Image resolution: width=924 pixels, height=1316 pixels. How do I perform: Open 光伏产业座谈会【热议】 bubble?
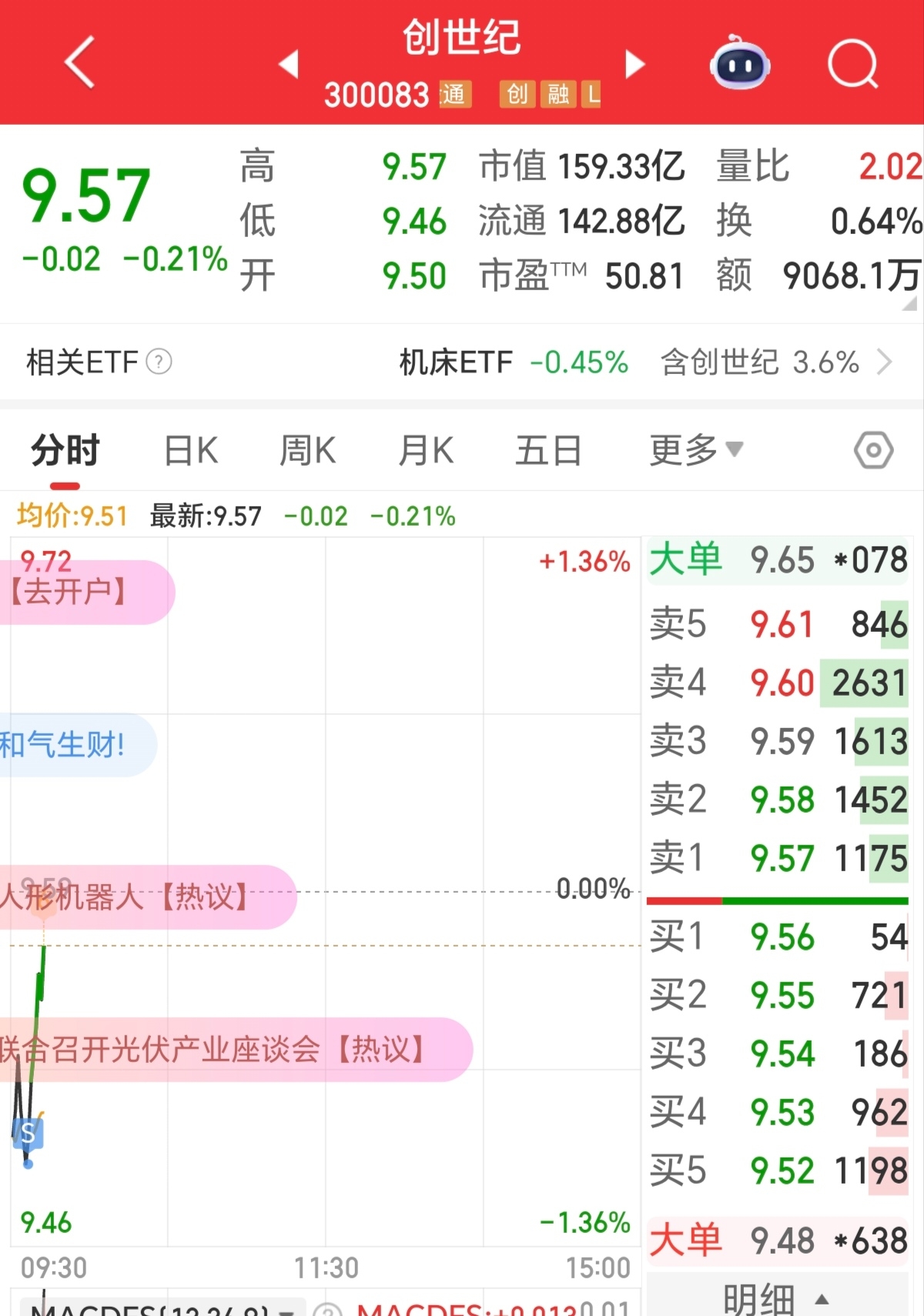pos(235,1049)
